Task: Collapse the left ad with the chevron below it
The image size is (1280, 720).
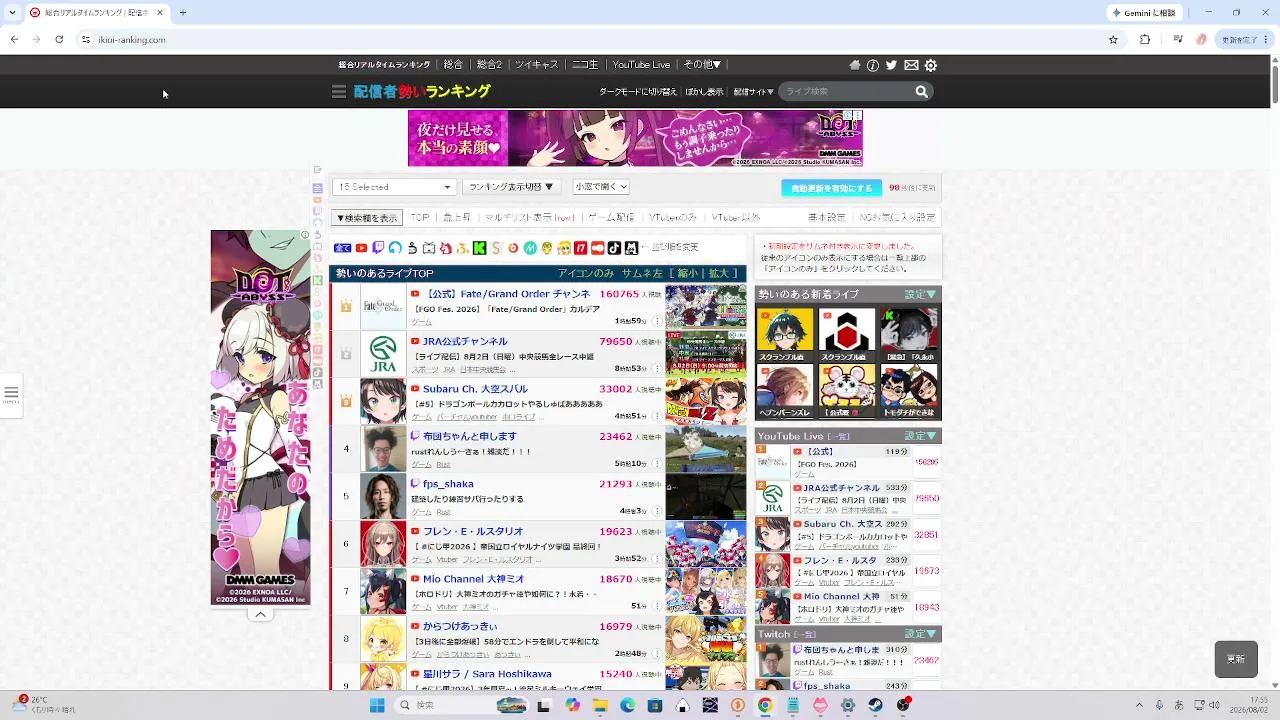Action: pos(260,615)
